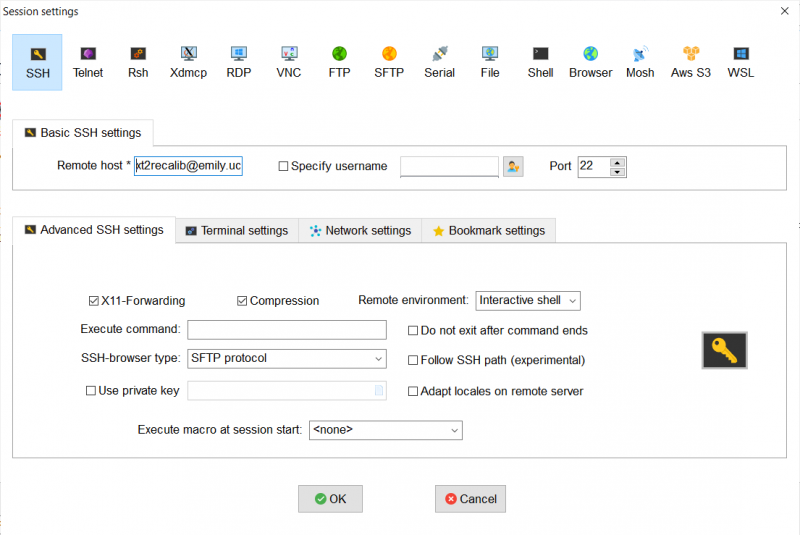Open the user credentials manager icon
800x535 pixels.
coord(513,166)
